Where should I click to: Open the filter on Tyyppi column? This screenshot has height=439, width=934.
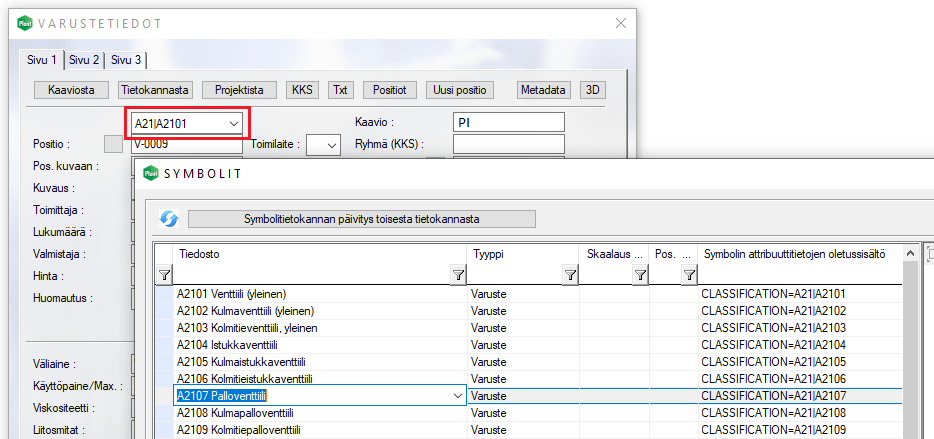click(x=569, y=274)
